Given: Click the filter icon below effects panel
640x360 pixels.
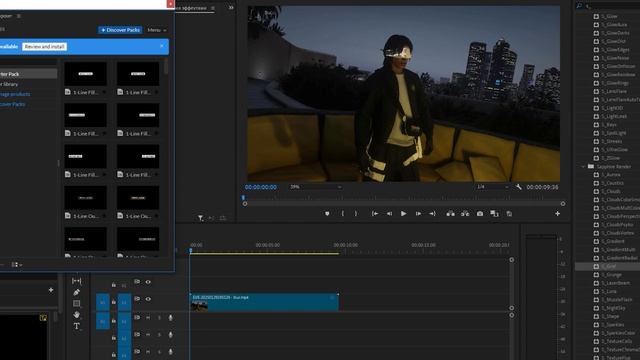Looking at the screenshot, I should pyautogui.click(x=200, y=218).
